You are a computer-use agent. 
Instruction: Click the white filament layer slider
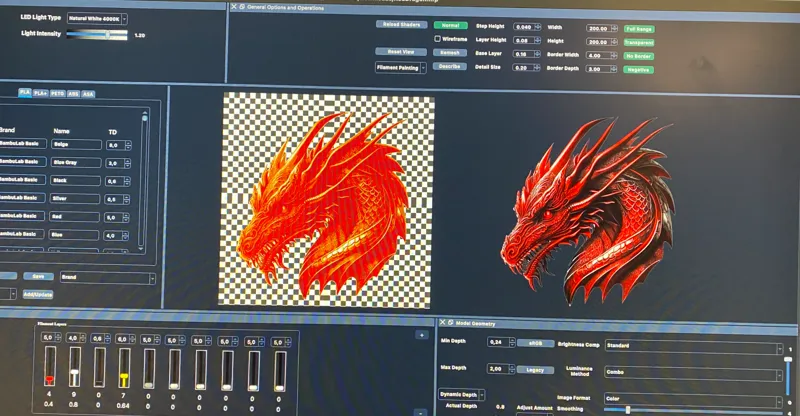(x=74, y=366)
